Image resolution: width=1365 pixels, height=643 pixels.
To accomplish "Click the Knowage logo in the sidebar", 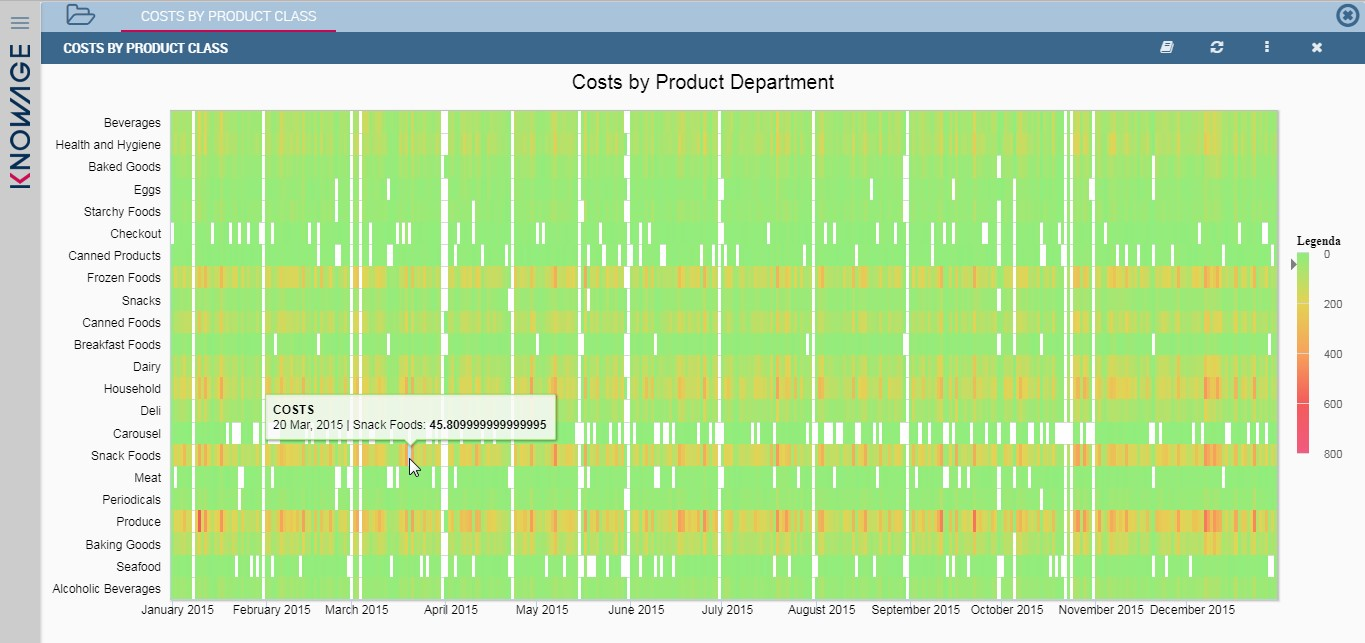I will click(x=20, y=115).
